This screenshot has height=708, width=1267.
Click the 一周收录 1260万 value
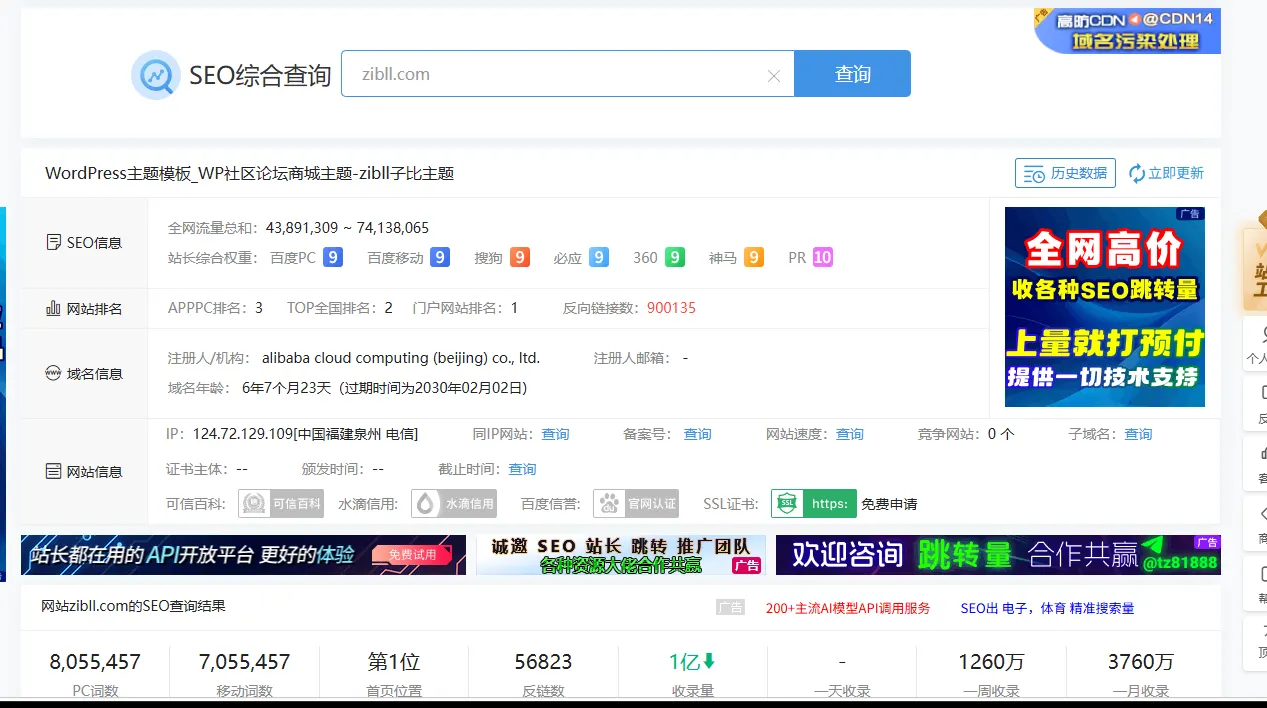[x=991, y=662]
